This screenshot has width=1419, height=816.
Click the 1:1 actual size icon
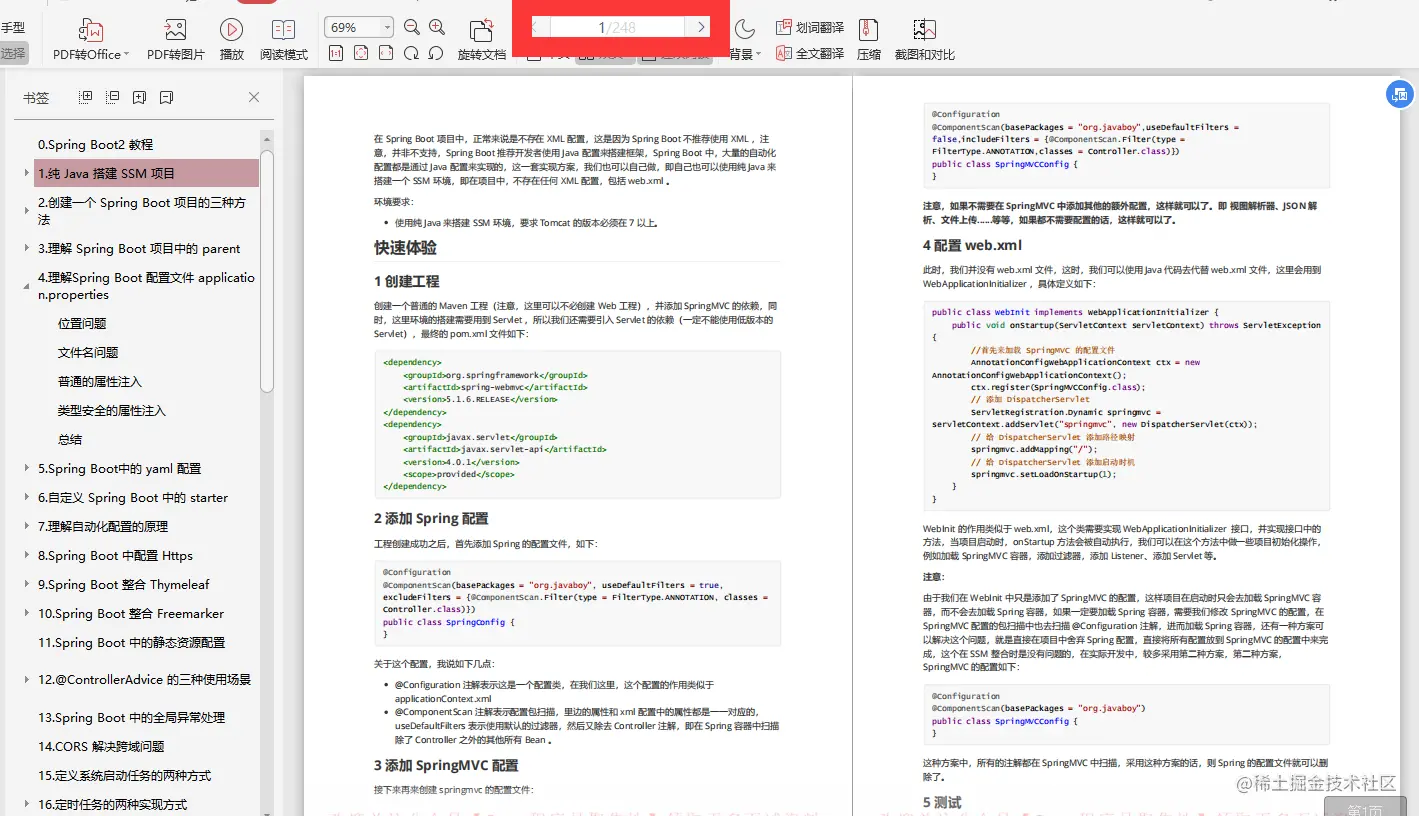click(335, 53)
